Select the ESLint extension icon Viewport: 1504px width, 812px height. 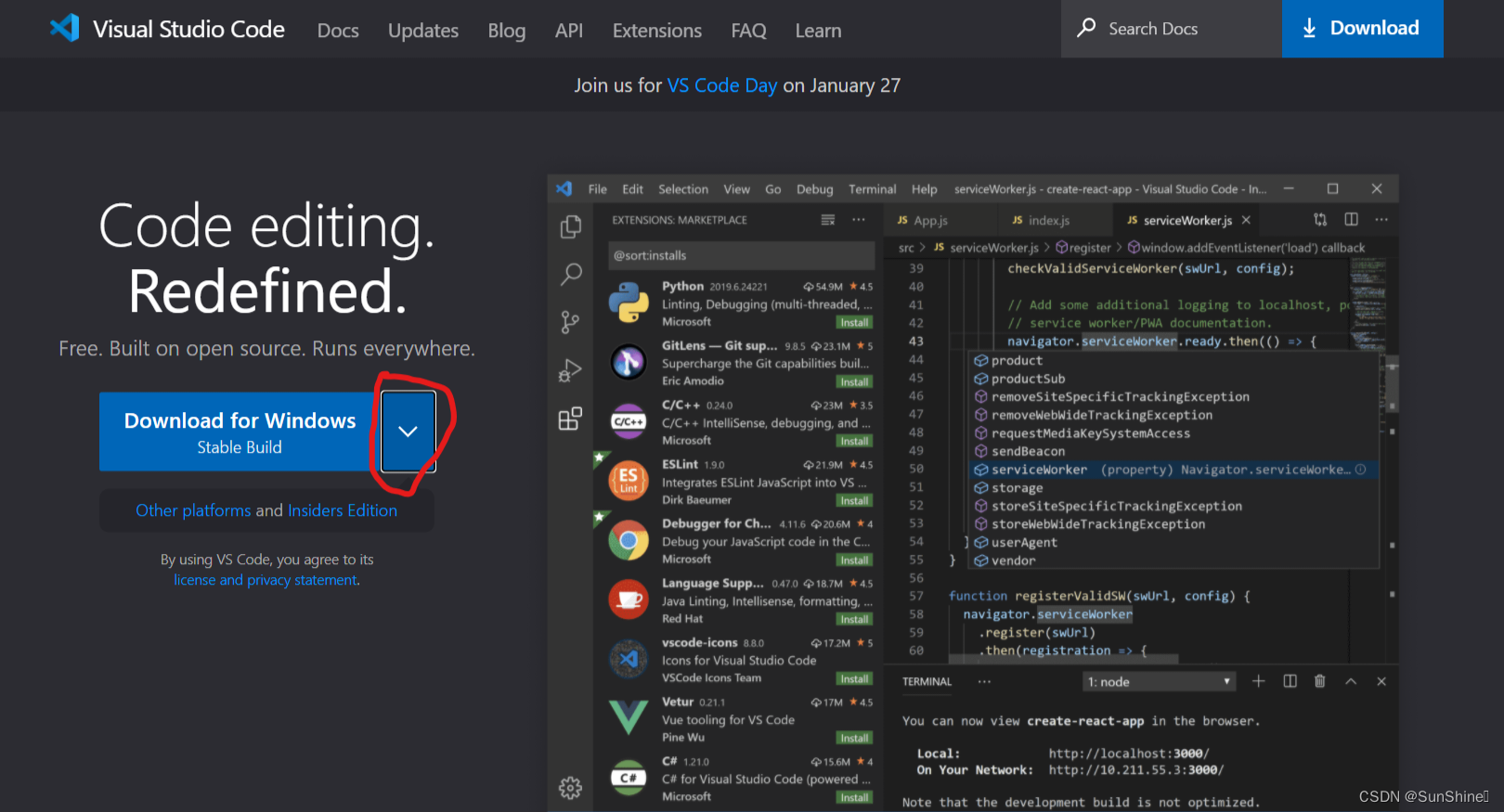point(629,481)
